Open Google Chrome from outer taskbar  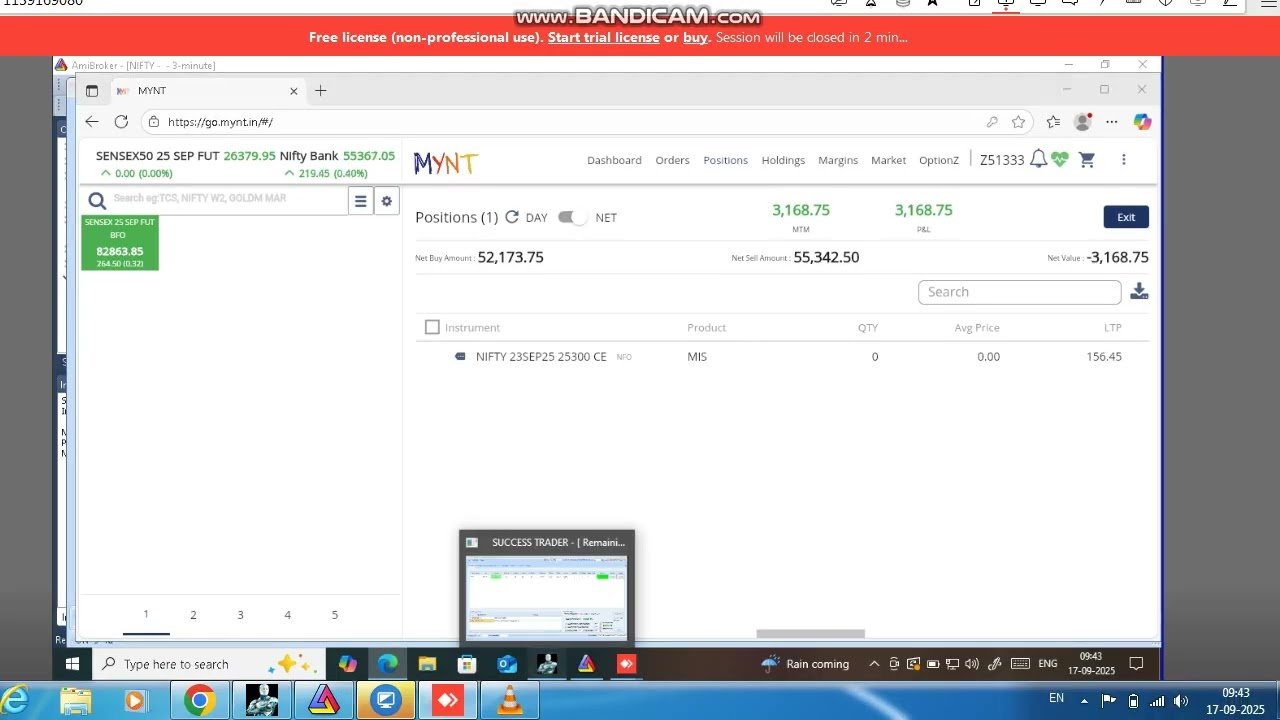(200, 701)
